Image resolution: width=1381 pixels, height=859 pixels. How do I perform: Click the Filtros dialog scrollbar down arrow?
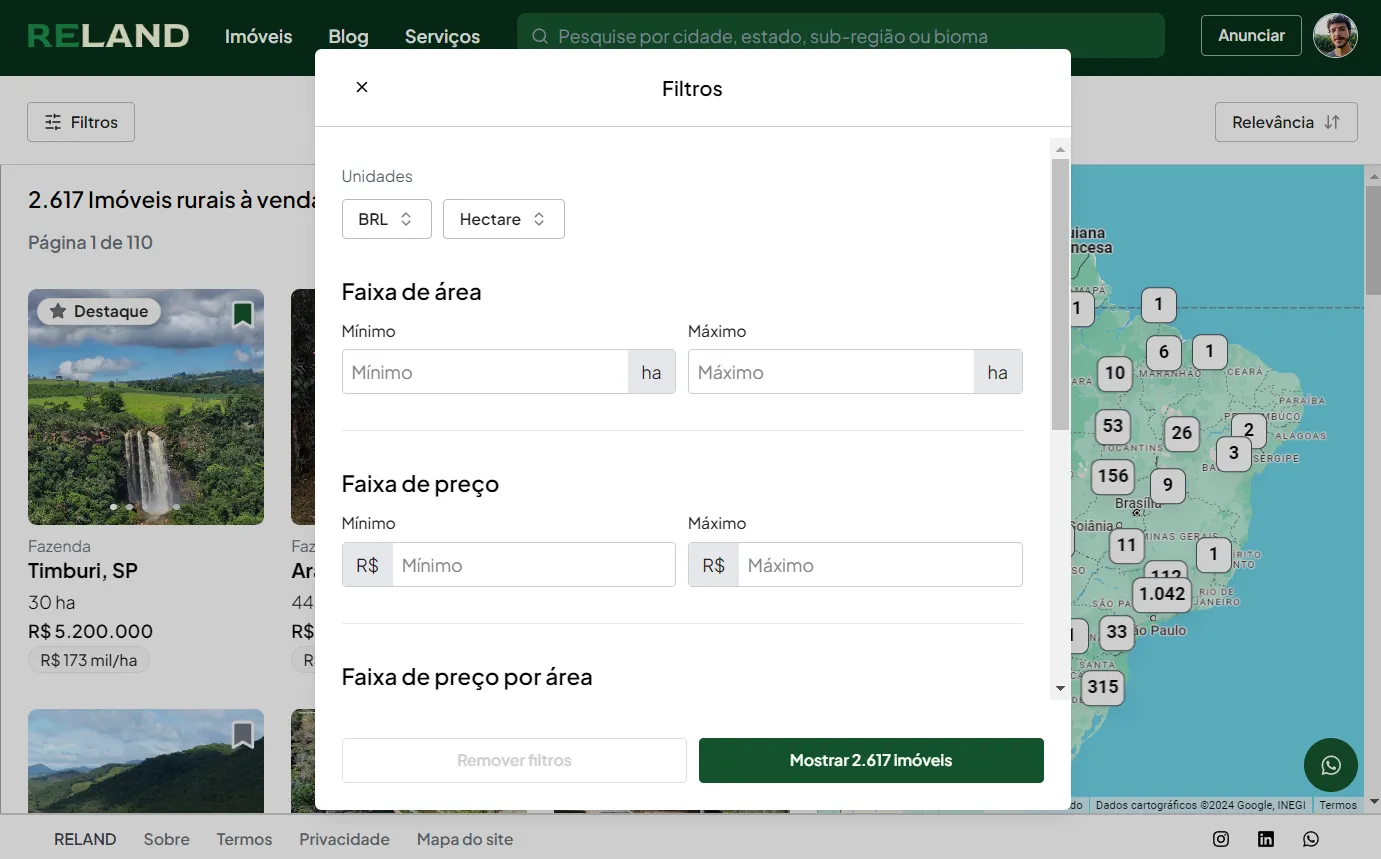tap(1060, 689)
